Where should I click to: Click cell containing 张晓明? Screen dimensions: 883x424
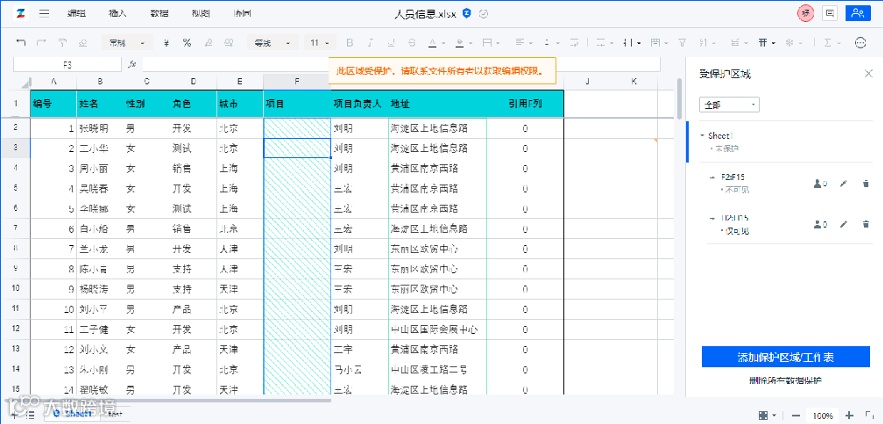click(x=100, y=128)
